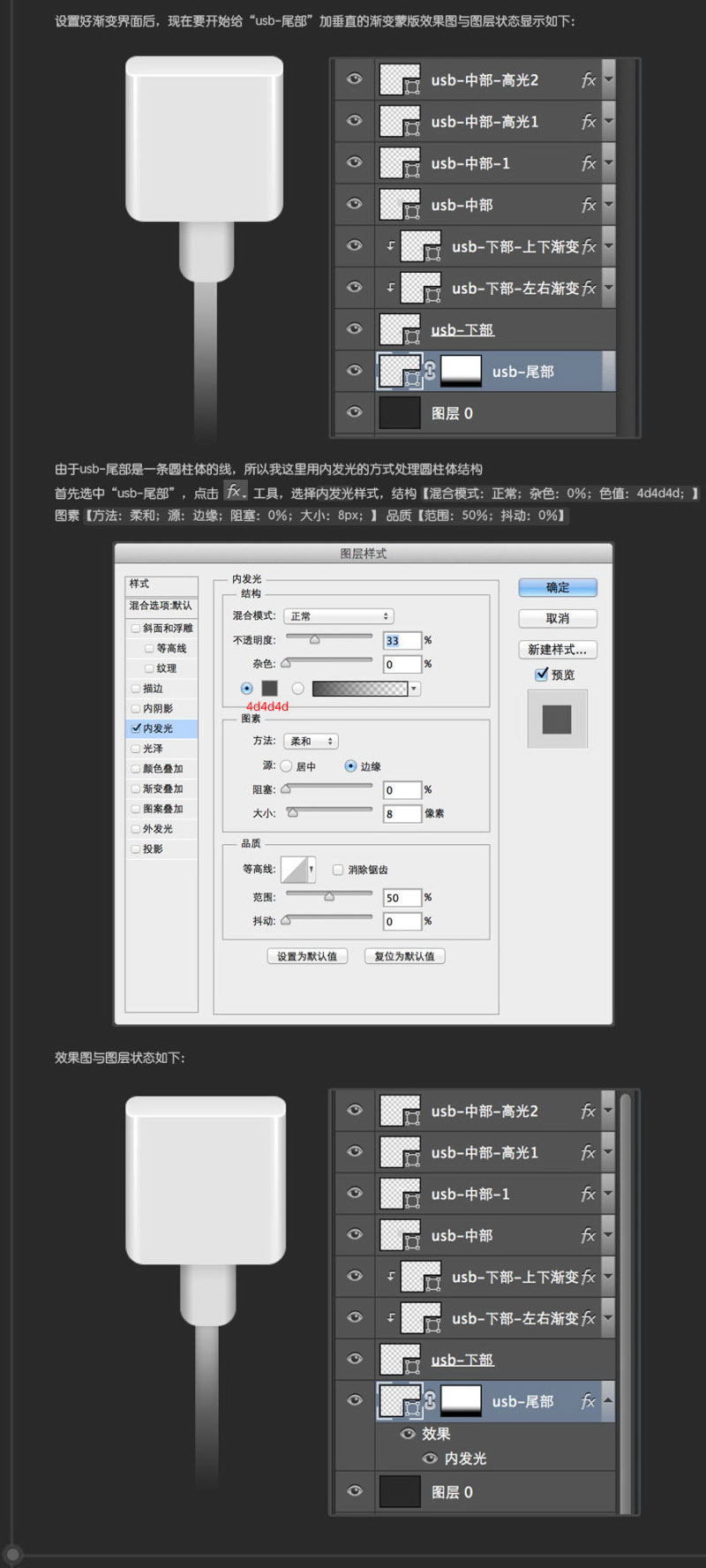Viewport: 706px width, 1568px height.
Task: Click fx icon on usb-中部-1 in upper layers panel
Action: (x=589, y=163)
